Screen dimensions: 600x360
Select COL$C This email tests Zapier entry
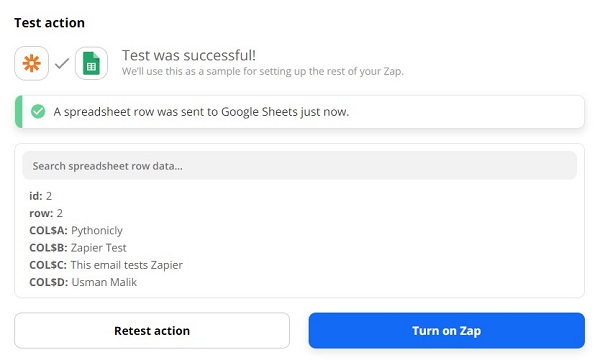click(x=106, y=265)
